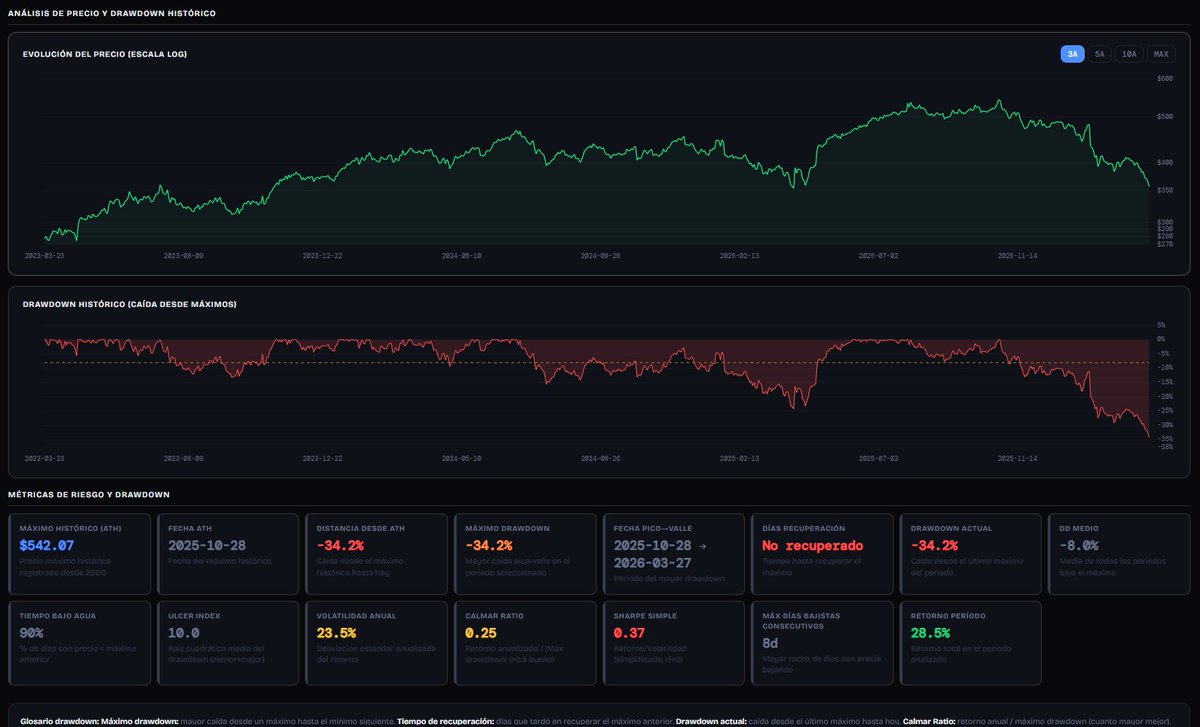This screenshot has width=1200, height=727.
Task: Show the MAX price history range
Action: (x=1161, y=54)
